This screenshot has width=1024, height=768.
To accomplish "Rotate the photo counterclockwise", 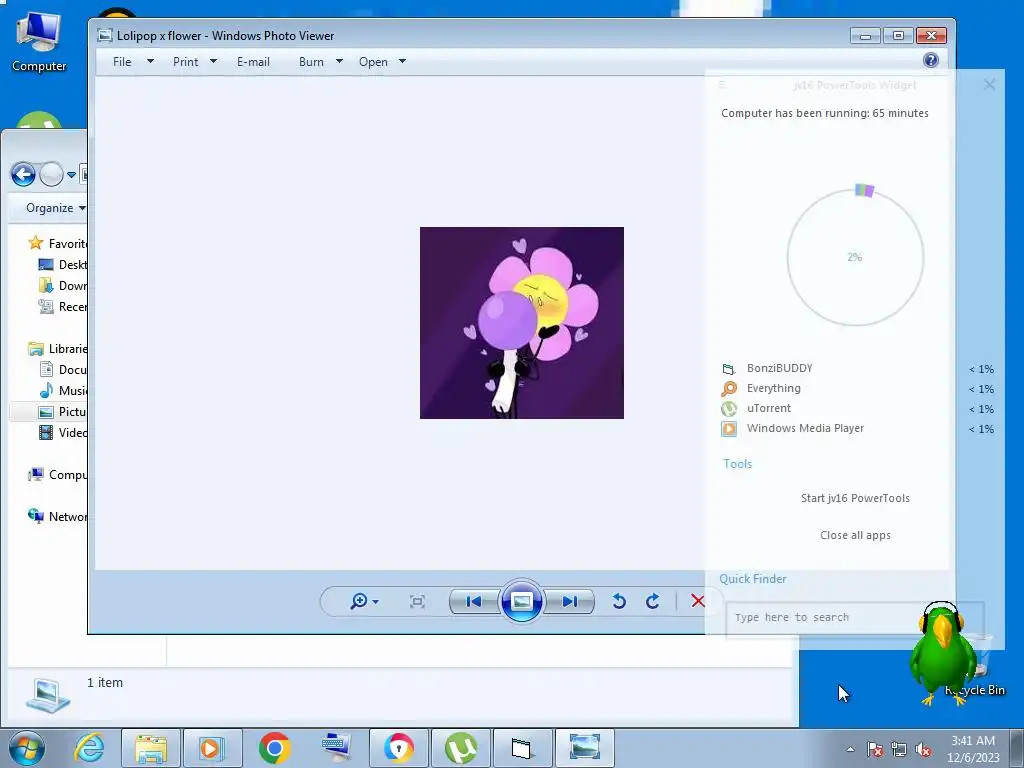I will (619, 601).
